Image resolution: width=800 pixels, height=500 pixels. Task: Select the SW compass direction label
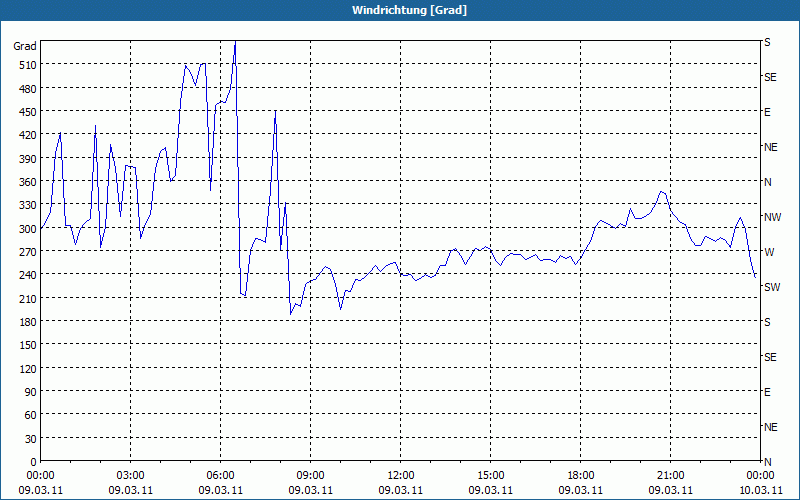pos(772,287)
